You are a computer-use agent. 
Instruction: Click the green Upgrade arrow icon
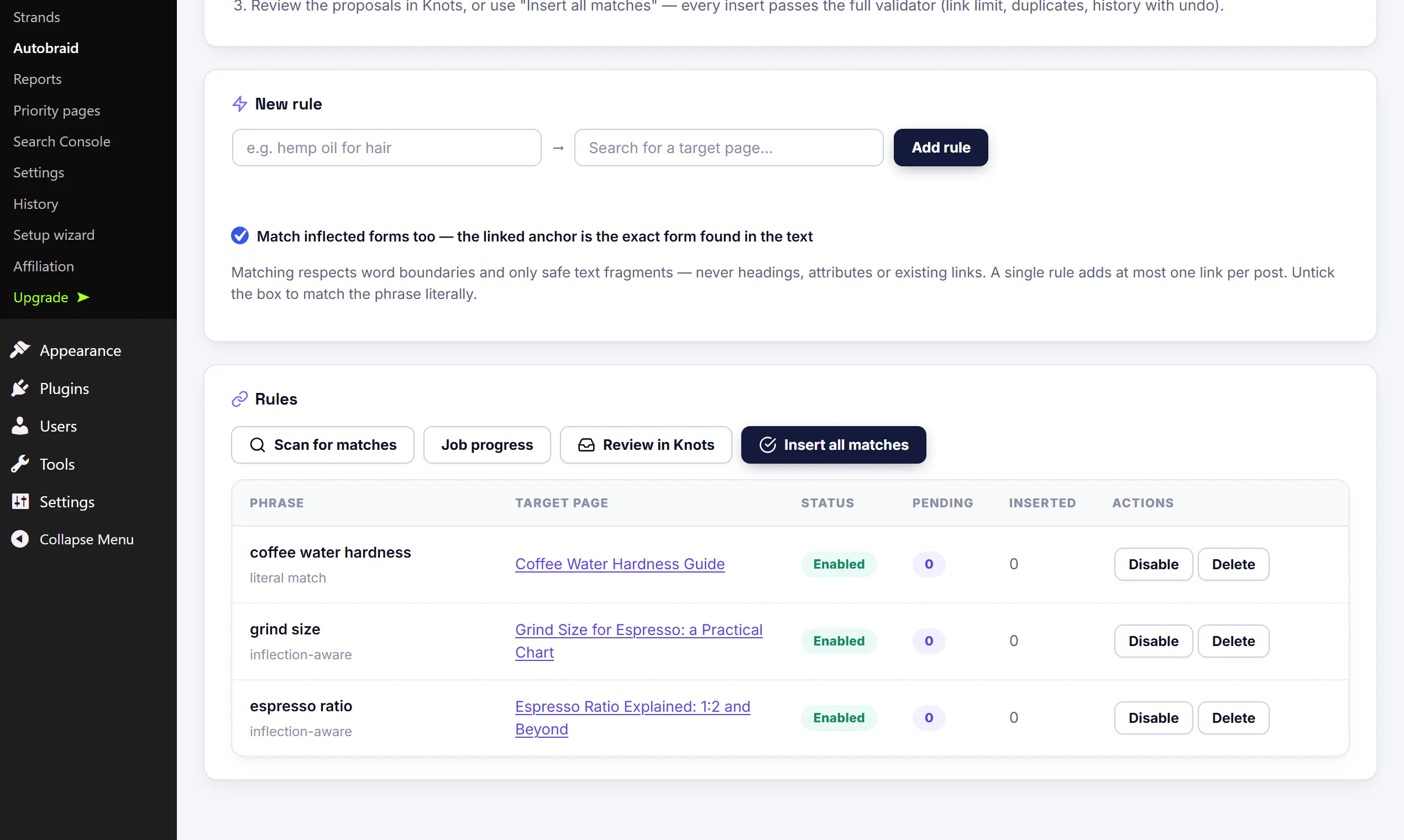(x=83, y=297)
